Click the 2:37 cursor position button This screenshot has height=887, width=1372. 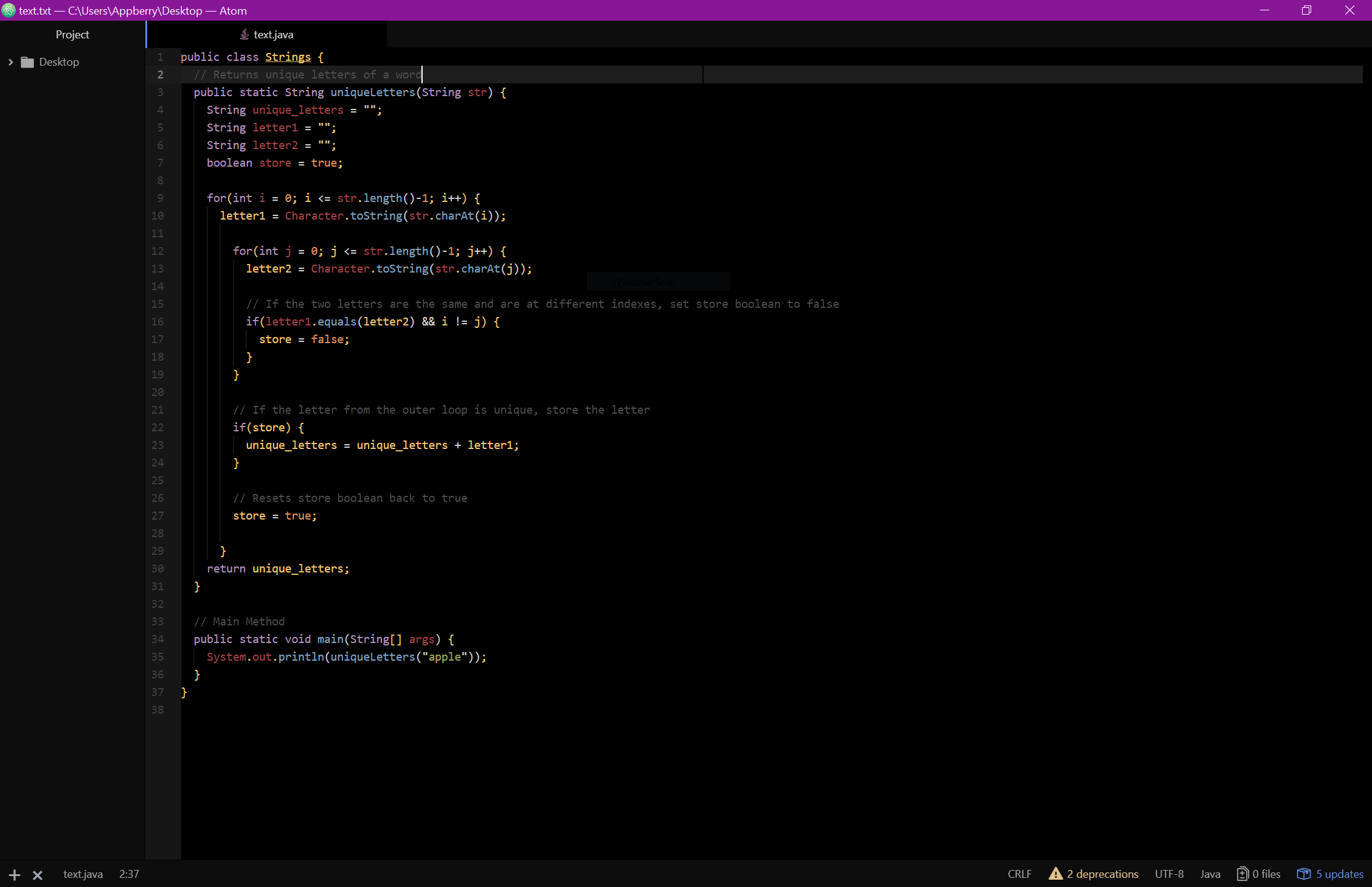coord(129,874)
